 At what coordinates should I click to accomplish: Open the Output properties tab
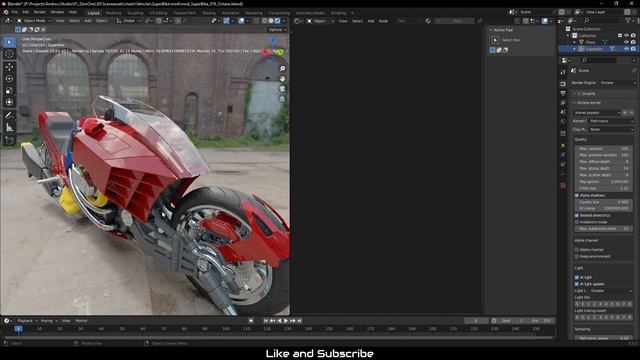point(563,93)
